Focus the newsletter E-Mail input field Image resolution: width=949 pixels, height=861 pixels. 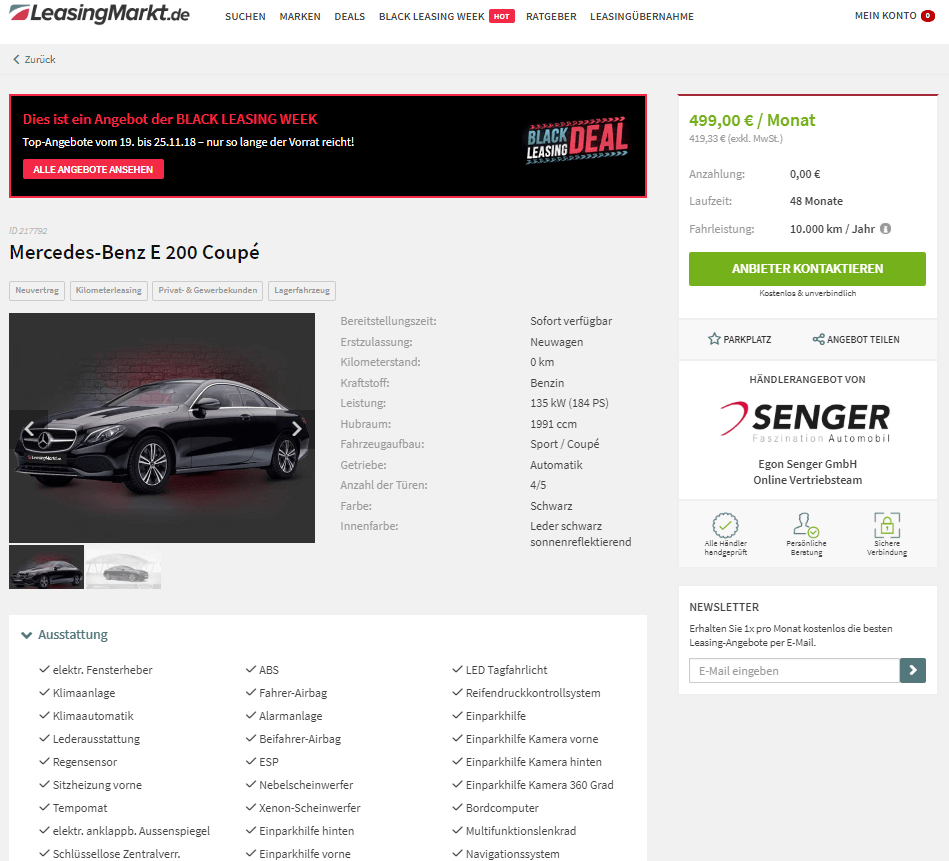pyautogui.click(x=794, y=670)
